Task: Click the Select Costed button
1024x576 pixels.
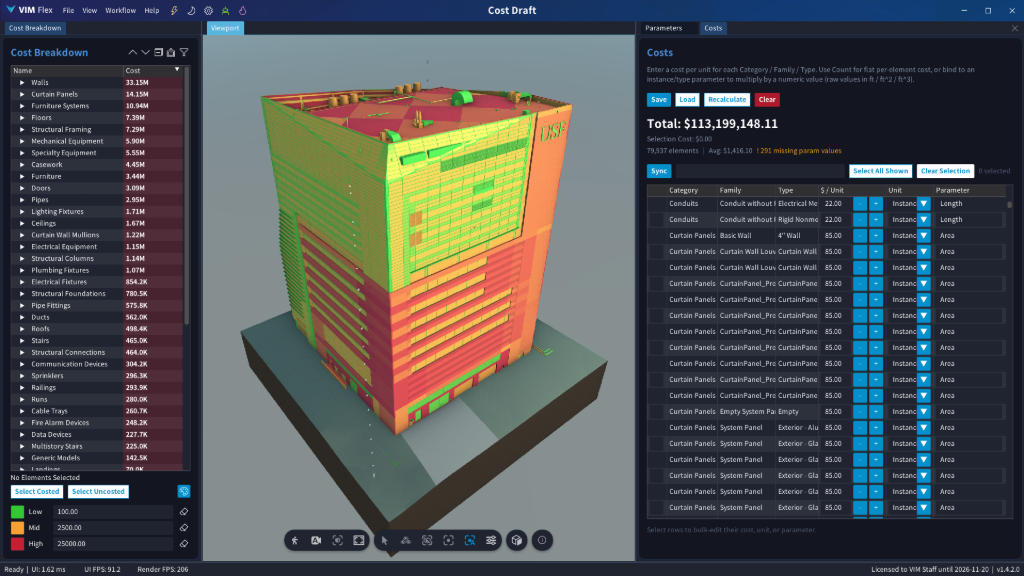Action: 37,491
